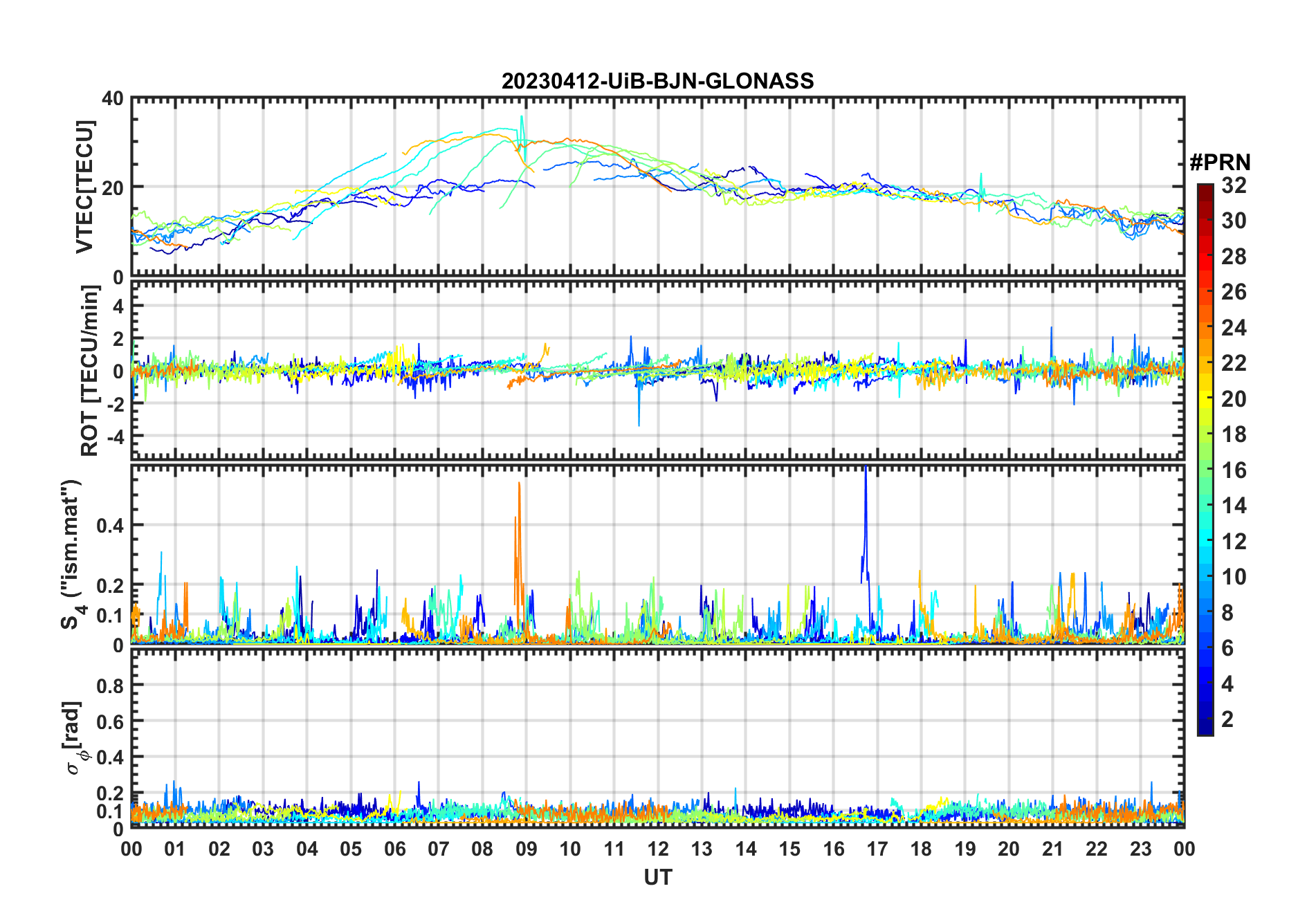Screen dimensions: 1316x920
Task: Click the 0.8 tick label in bottom panel
Action: point(110,686)
